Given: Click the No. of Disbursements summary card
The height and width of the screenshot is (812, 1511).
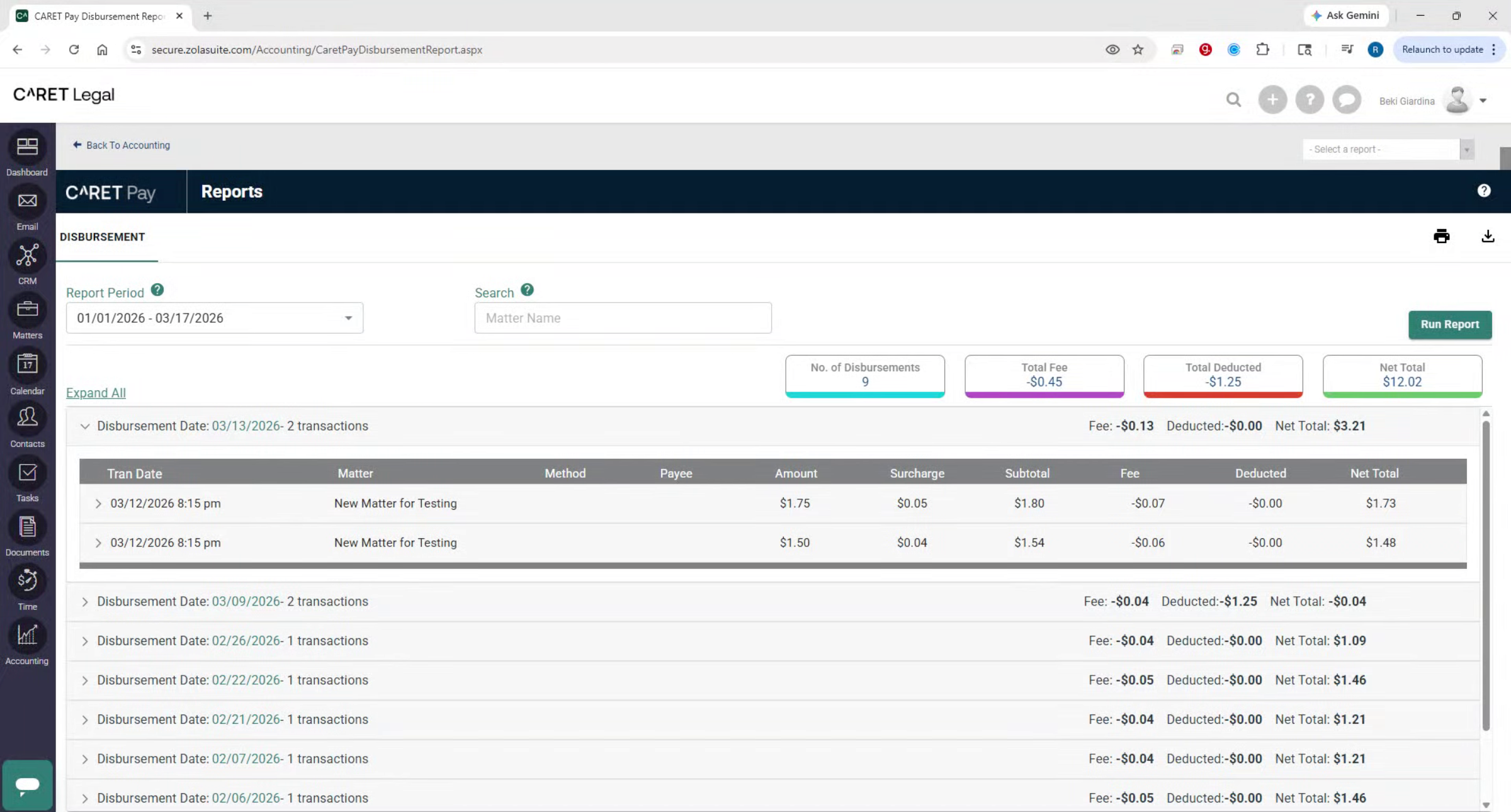Looking at the screenshot, I should (865, 376).
